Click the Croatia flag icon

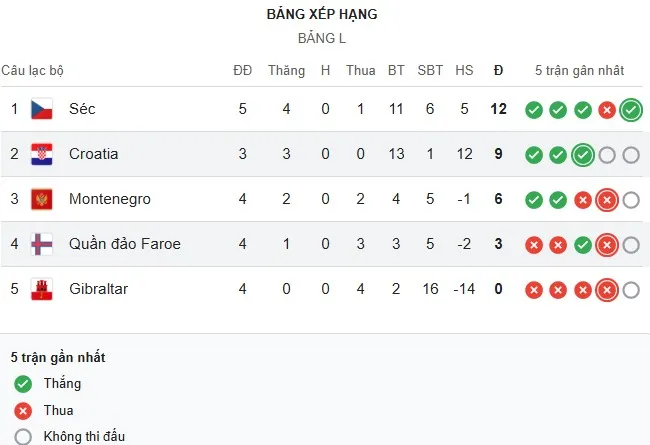click(41, 154)
